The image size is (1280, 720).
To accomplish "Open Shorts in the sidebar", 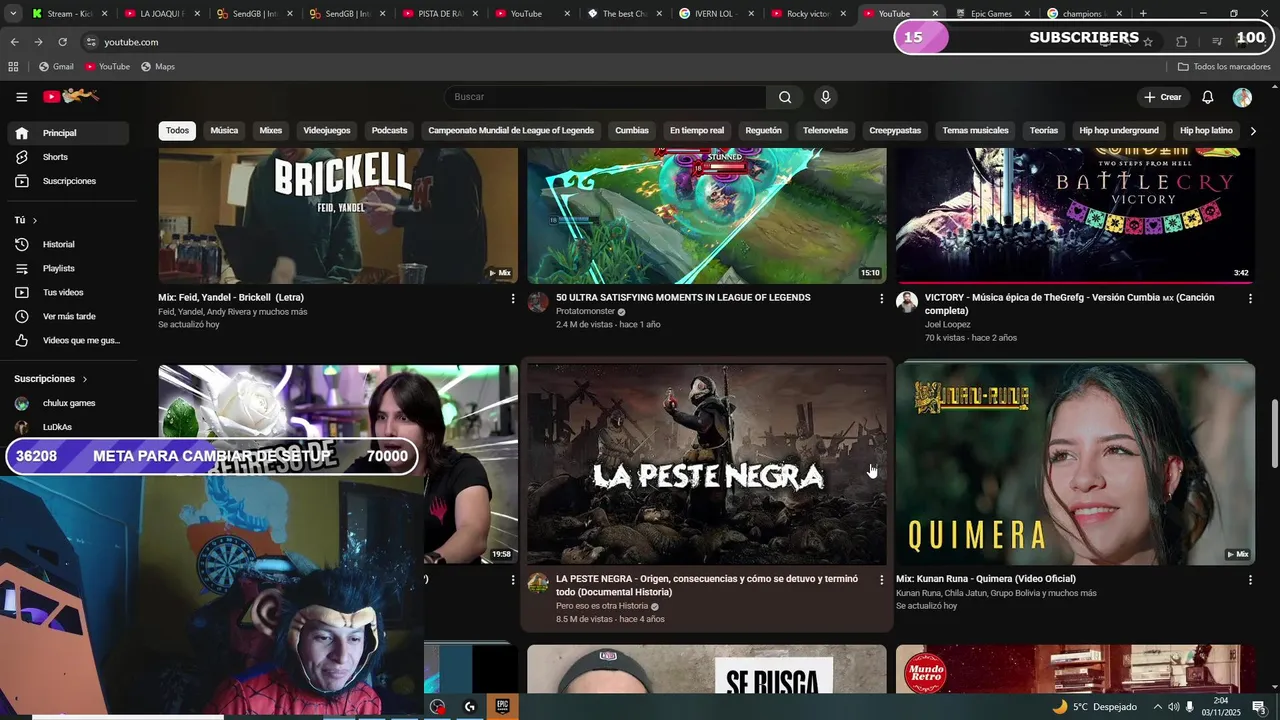I will coord(66,157).
